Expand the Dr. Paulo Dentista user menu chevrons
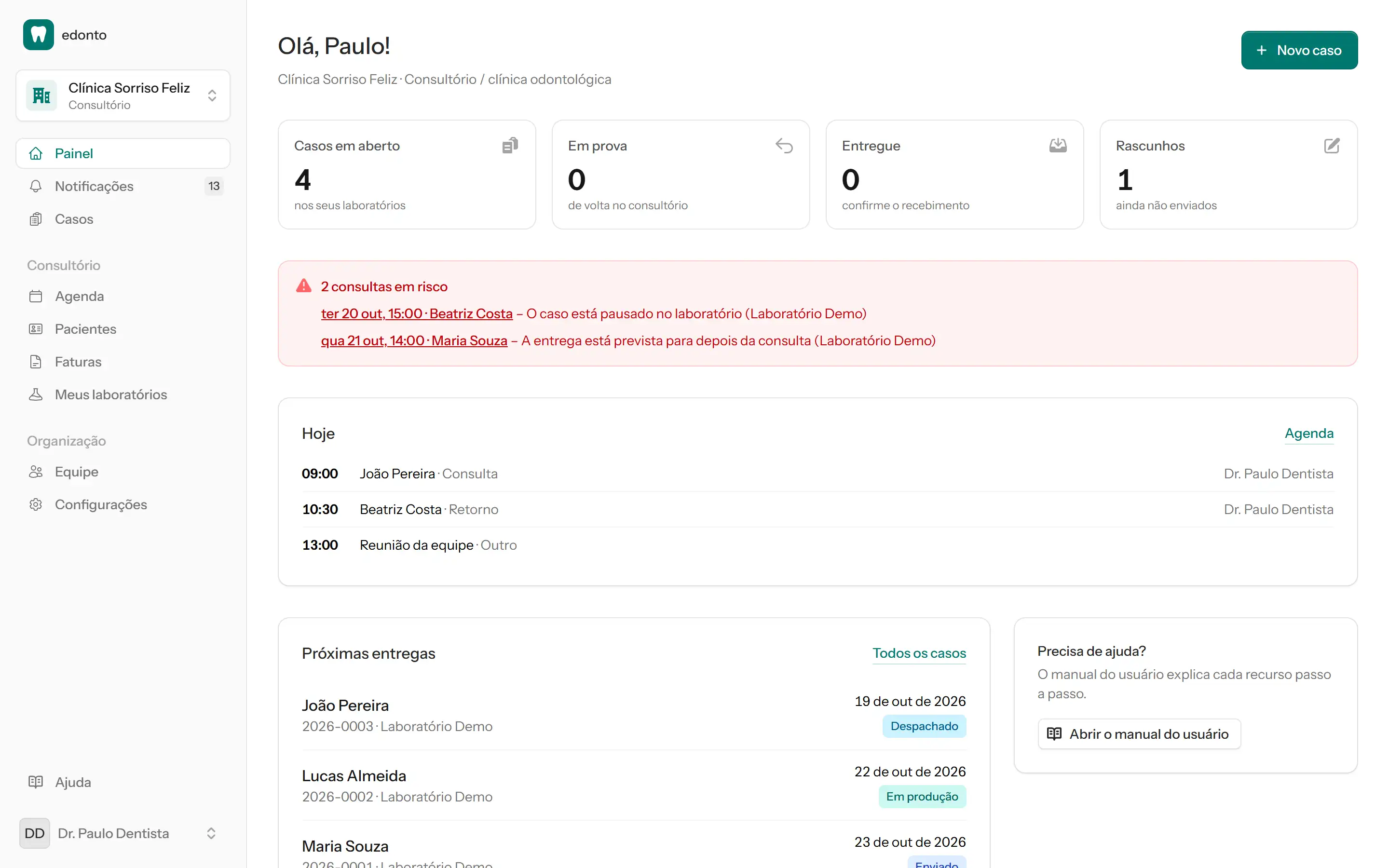 click(x=211, y=833)
